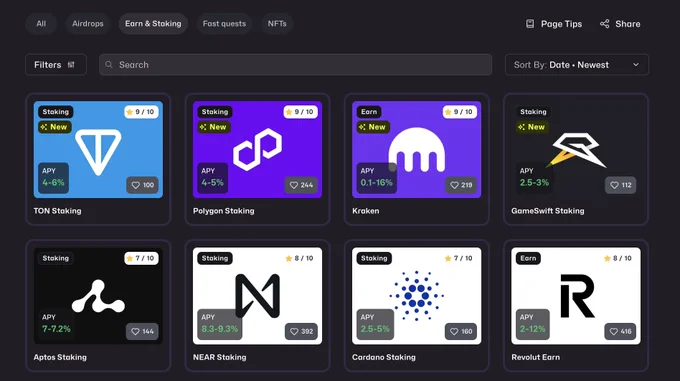Click the APY 7-7.2% label
This screenshot has width=680, height=381.
click(56, 324)
